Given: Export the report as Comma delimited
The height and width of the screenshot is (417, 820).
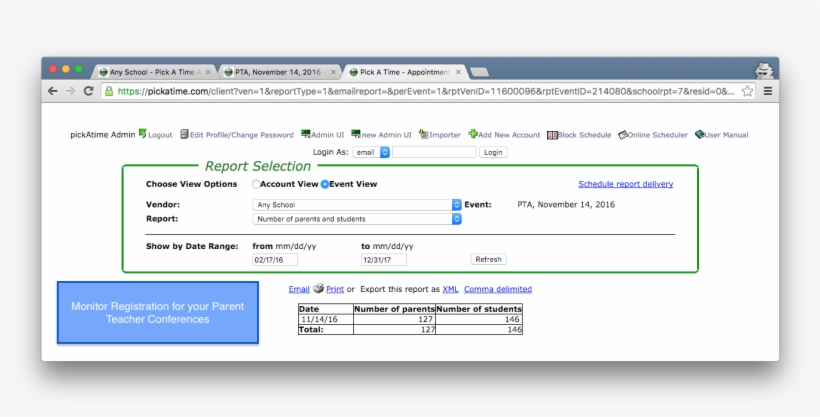Looking at the screenshot, I should [x=498, y=289].
